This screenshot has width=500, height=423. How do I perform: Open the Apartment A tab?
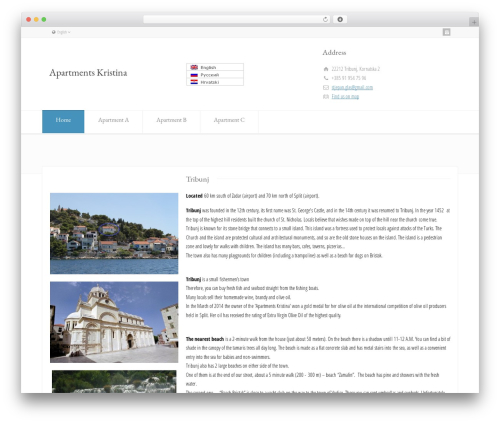tap(113, 121)
